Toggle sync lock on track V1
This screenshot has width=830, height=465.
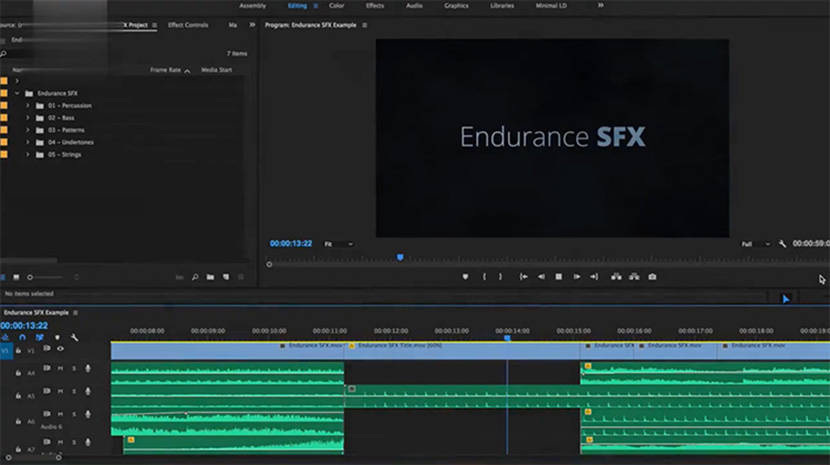[47, 348]
